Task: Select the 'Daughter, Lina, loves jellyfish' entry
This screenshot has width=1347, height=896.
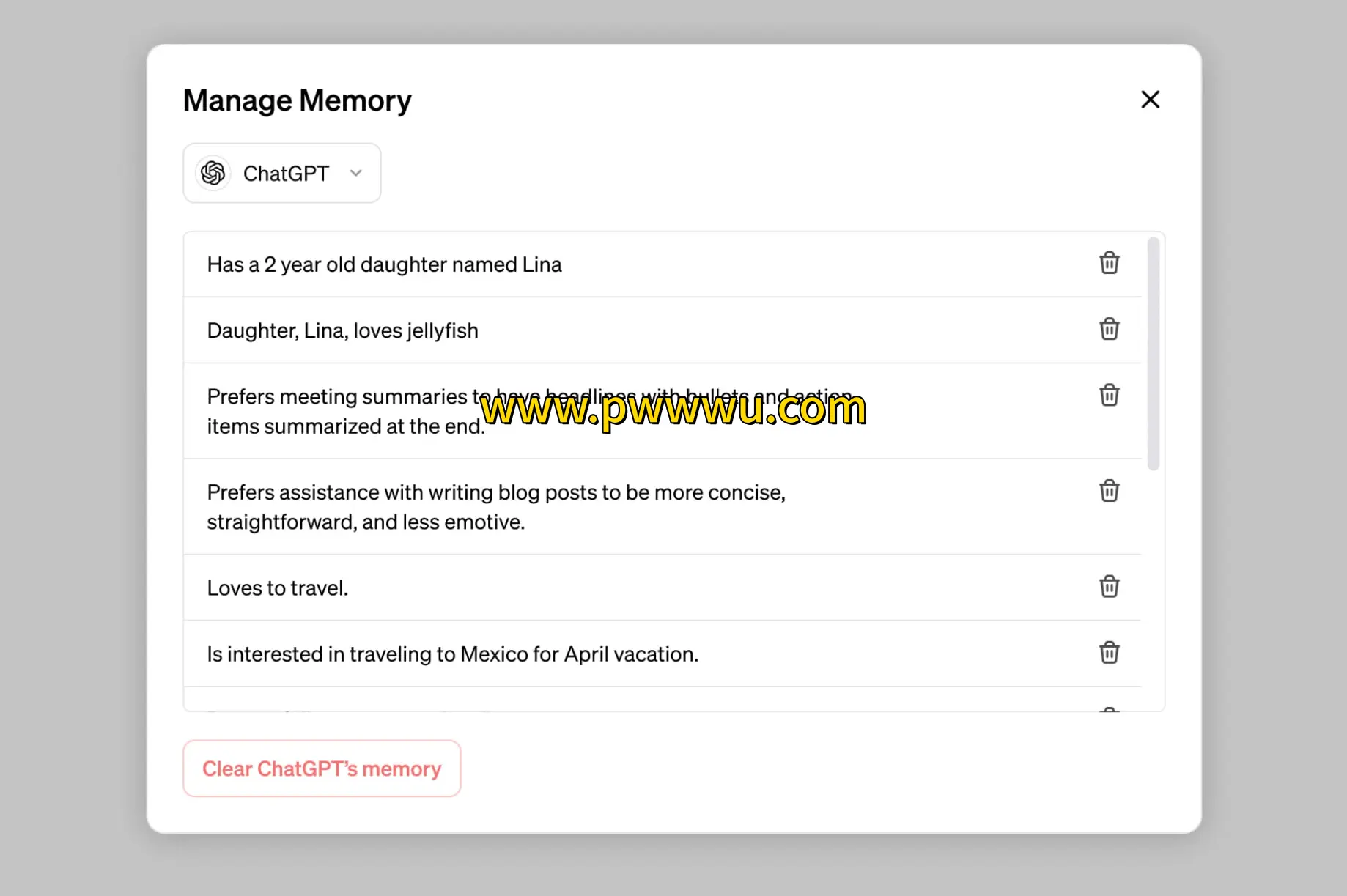Action: 342,330
